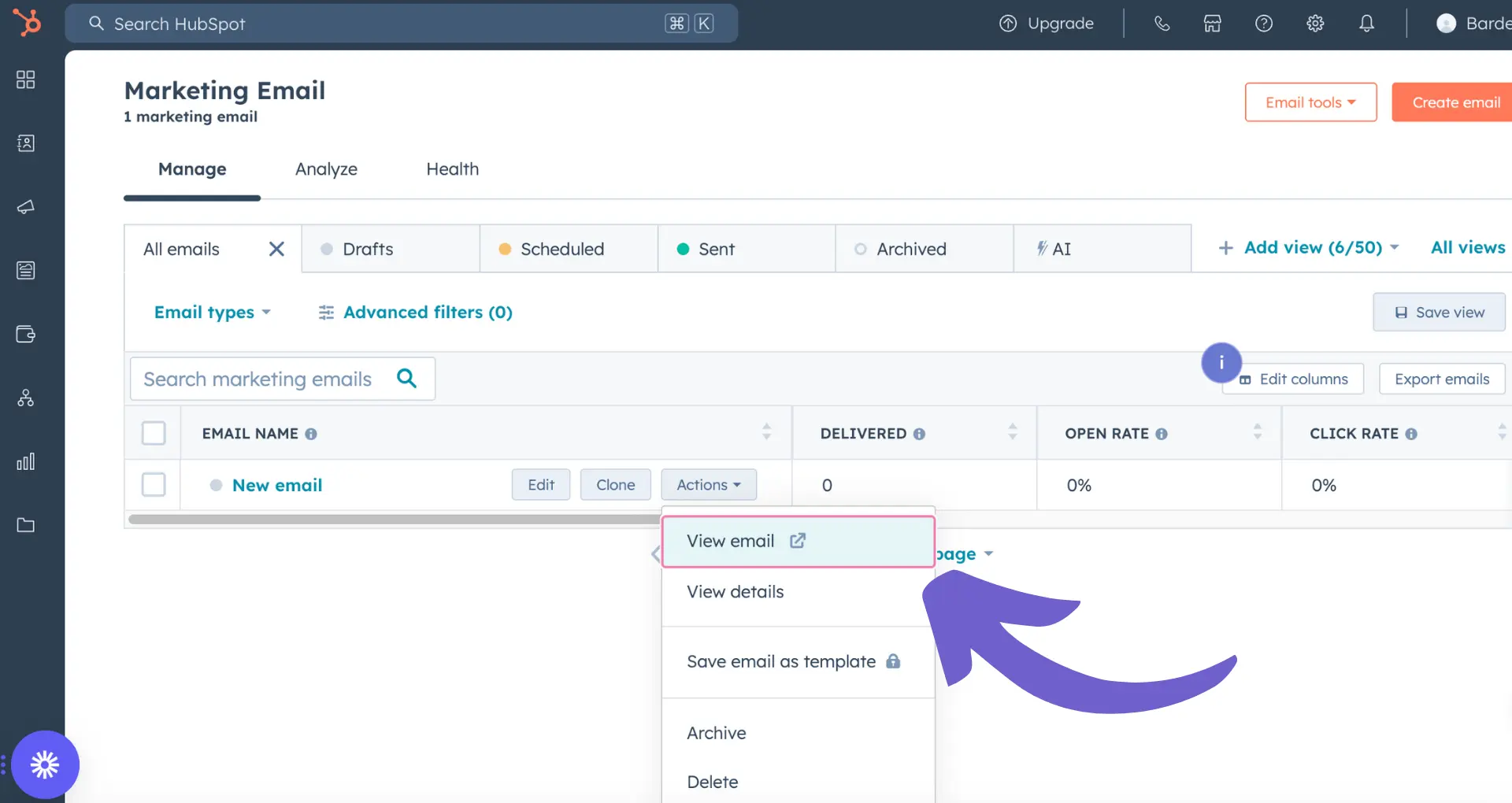
Task: Click the Export emails button
Action: click(1442, 379)
